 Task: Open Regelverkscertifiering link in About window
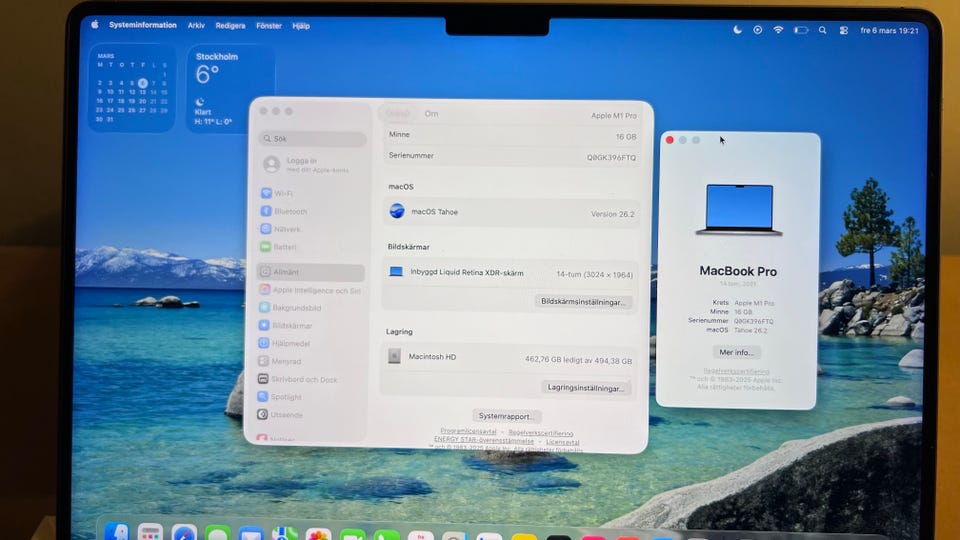[737, 371]
